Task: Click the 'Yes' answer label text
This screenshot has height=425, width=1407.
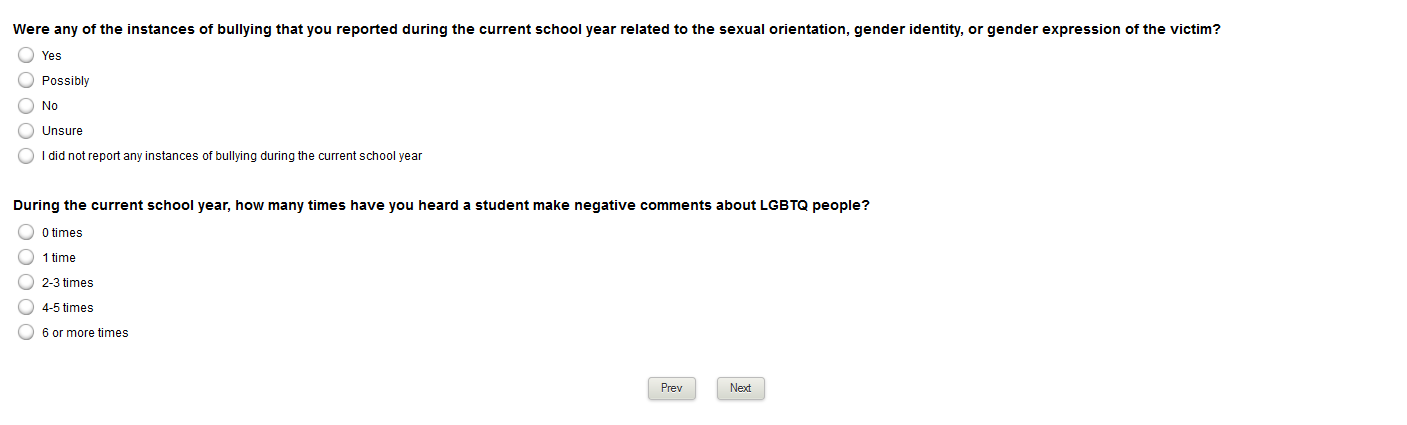Action: click(52, 56)
